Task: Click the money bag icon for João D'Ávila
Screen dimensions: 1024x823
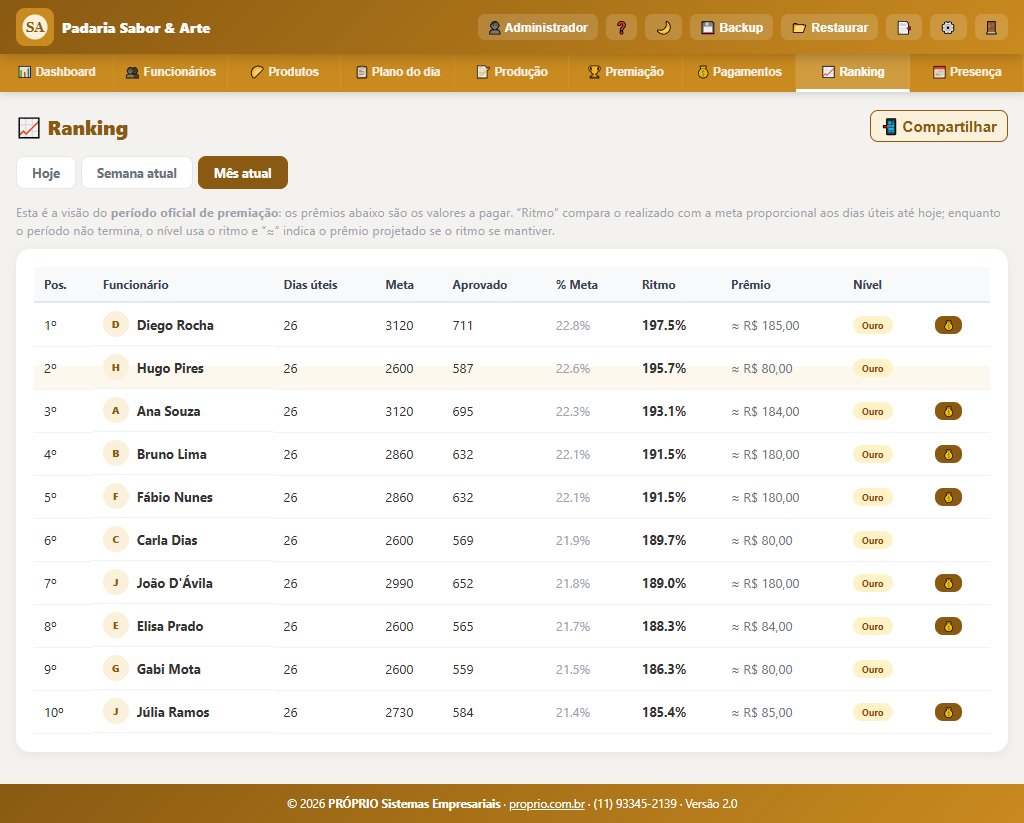Action: point(948,583)
